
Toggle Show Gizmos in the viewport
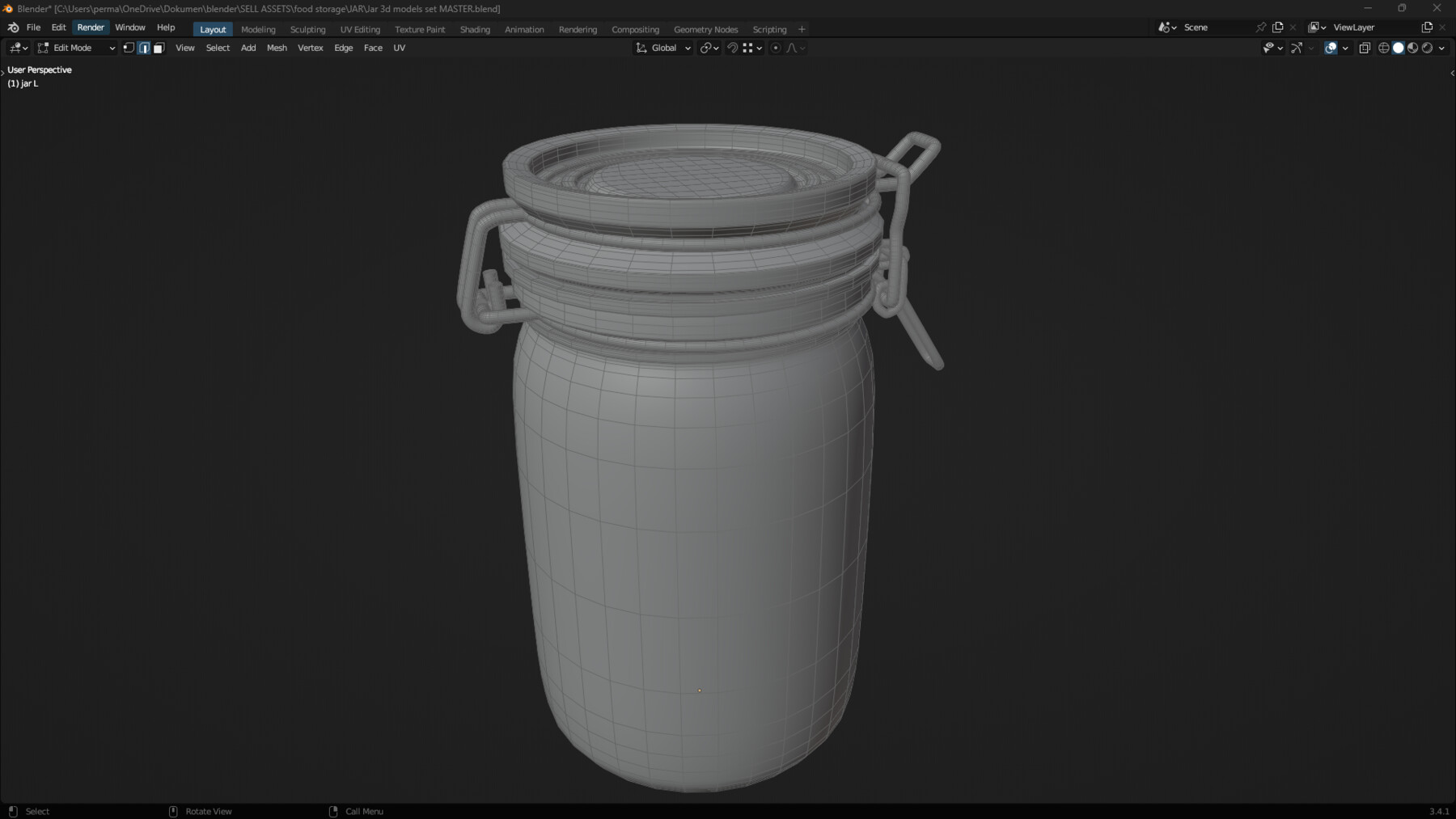point(1296,48)
